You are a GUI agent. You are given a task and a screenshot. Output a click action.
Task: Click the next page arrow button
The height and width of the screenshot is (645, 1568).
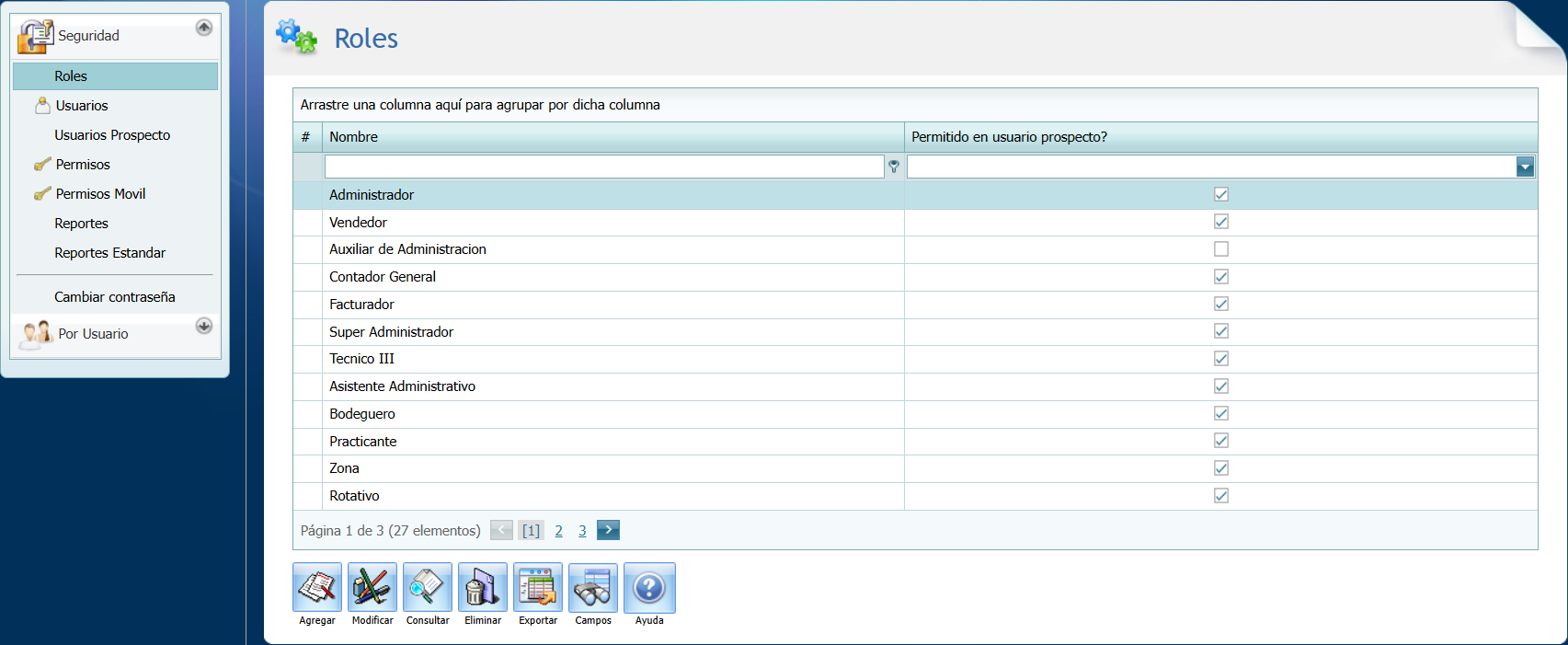click(x=608, y=530)
